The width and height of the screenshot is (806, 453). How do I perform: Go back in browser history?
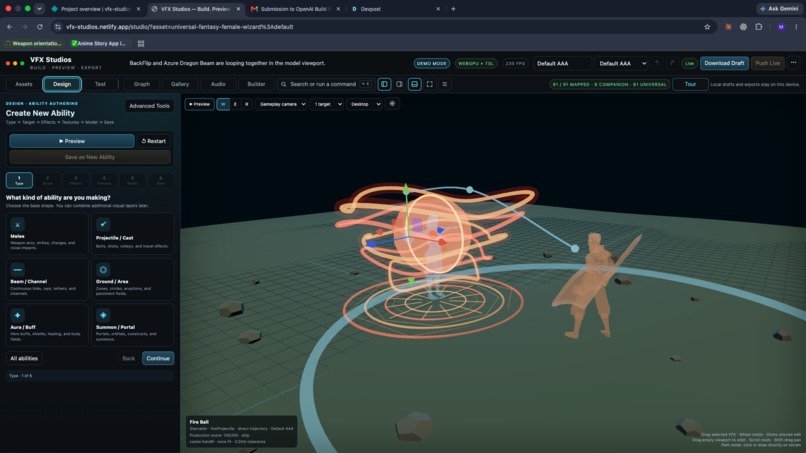tap(10, 27)
